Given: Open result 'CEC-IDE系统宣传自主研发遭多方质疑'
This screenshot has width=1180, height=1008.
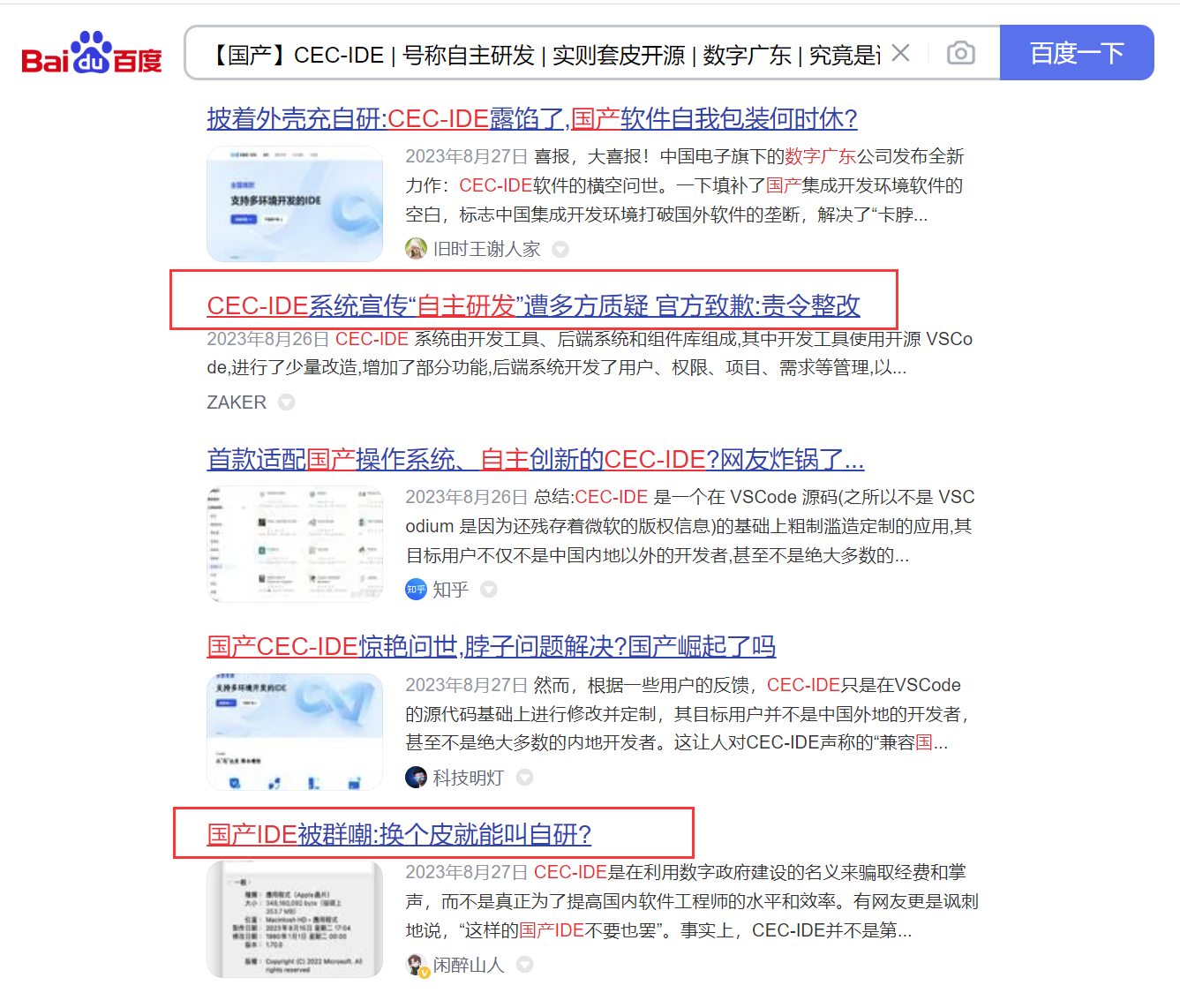Looking at the screenshot, I should pyautogui.click(x=534, y=305).
